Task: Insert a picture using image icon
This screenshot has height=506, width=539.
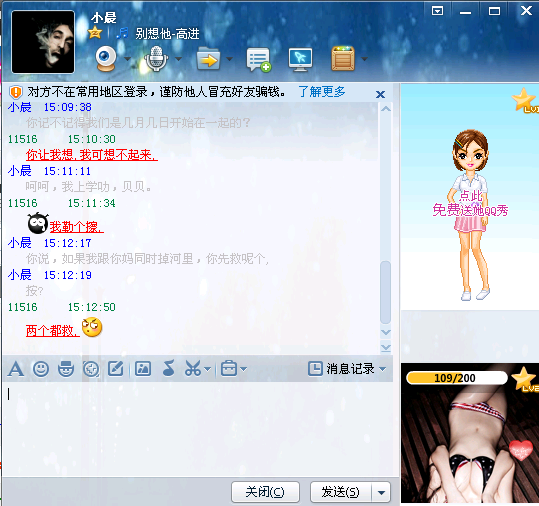Action: (x=143, y=369)
